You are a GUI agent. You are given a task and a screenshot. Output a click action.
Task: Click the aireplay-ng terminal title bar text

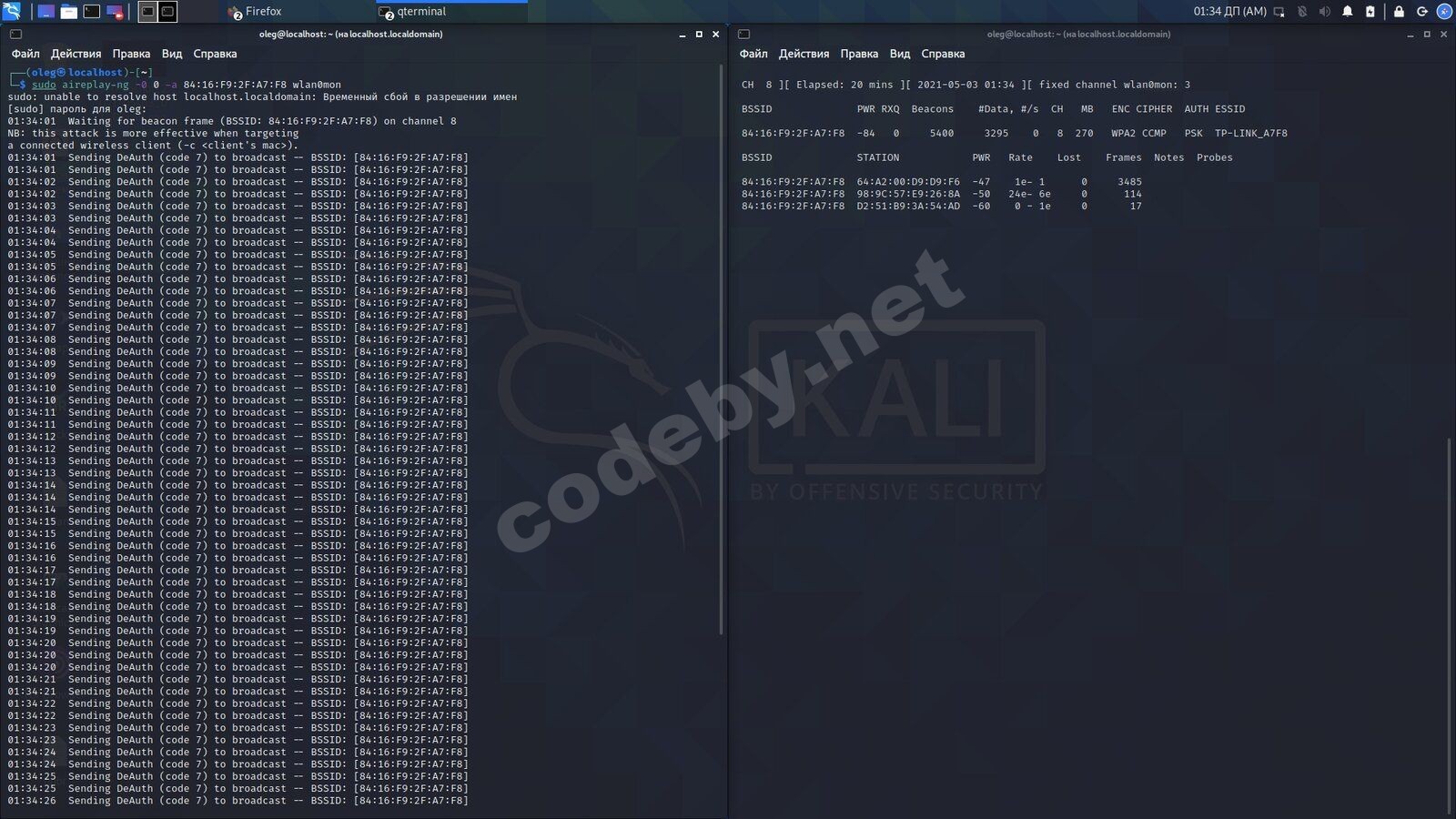pos(350,35)
